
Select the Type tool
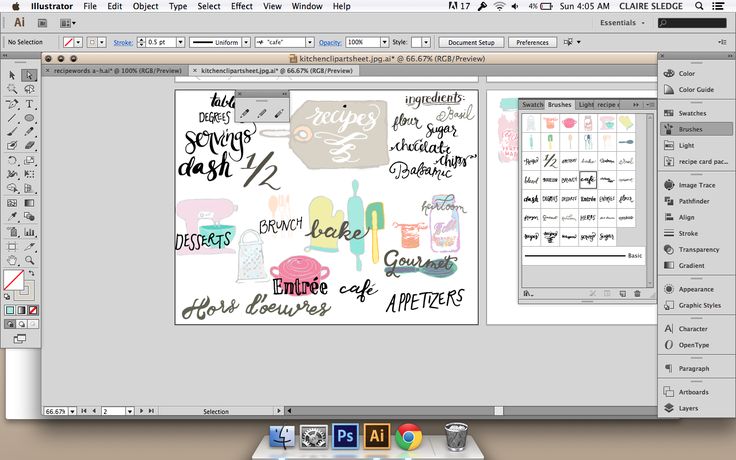[30, 104]
